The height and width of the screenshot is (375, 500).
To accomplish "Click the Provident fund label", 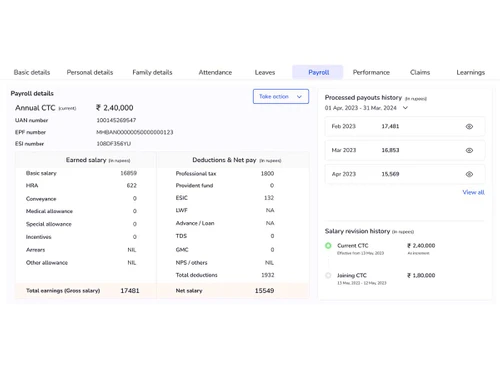I will point(194,185).
